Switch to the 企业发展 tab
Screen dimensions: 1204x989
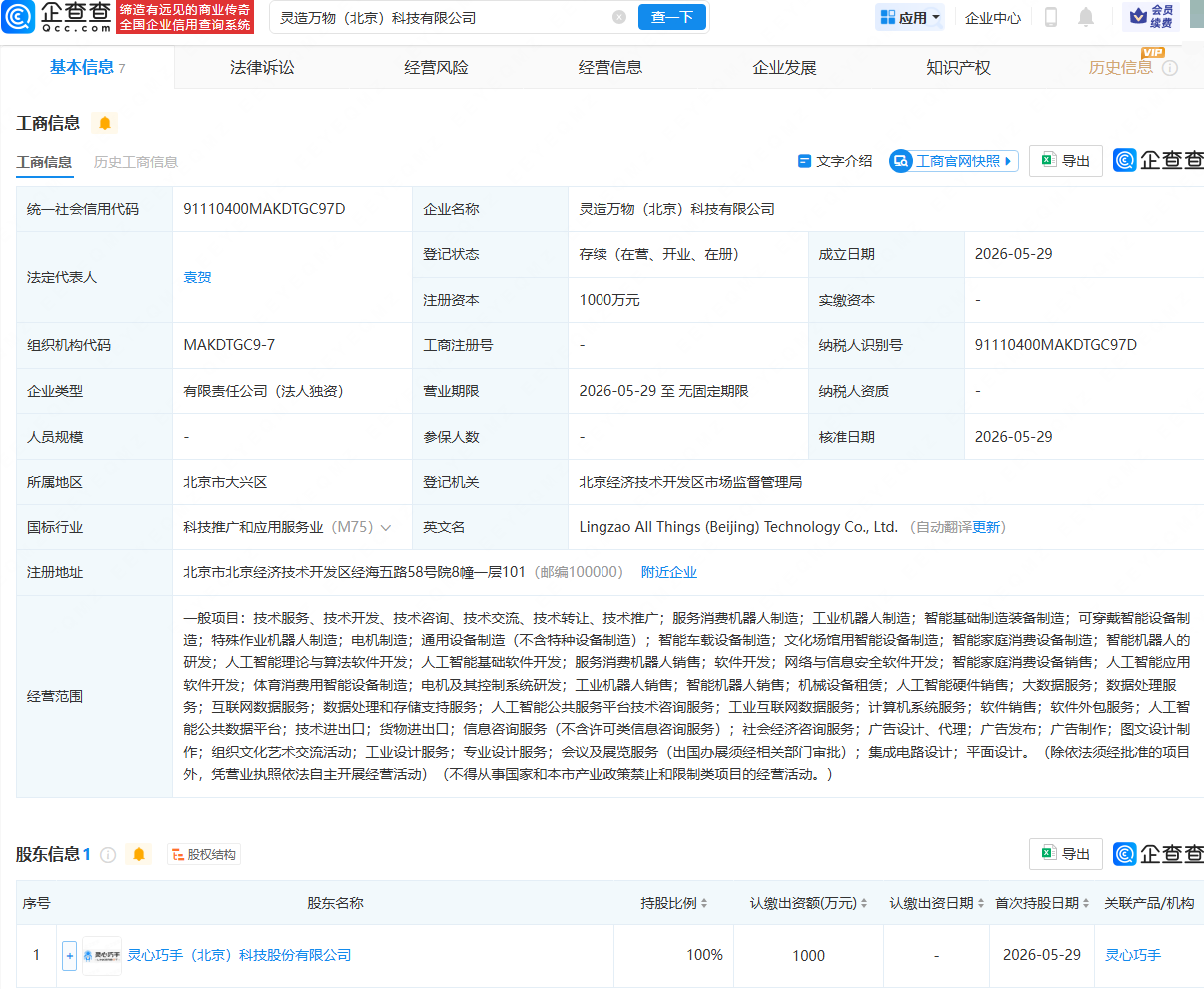click(x=784, y=67)
